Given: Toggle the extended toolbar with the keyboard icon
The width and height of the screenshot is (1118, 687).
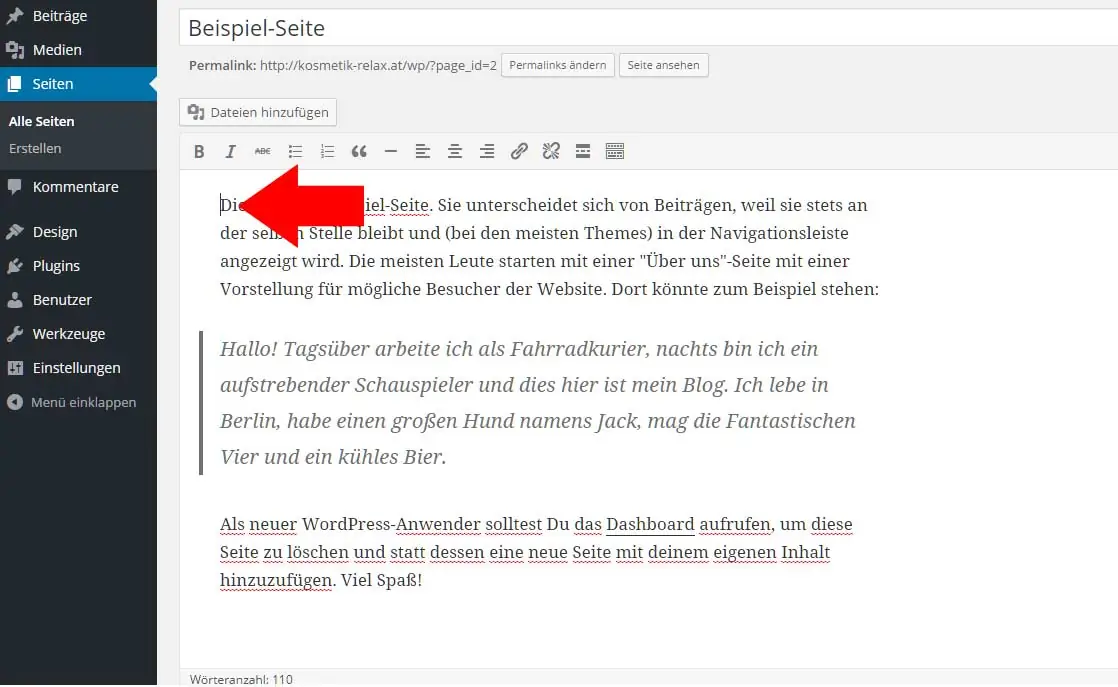Looking at the screenshot, I should click(x=615, y=151).
